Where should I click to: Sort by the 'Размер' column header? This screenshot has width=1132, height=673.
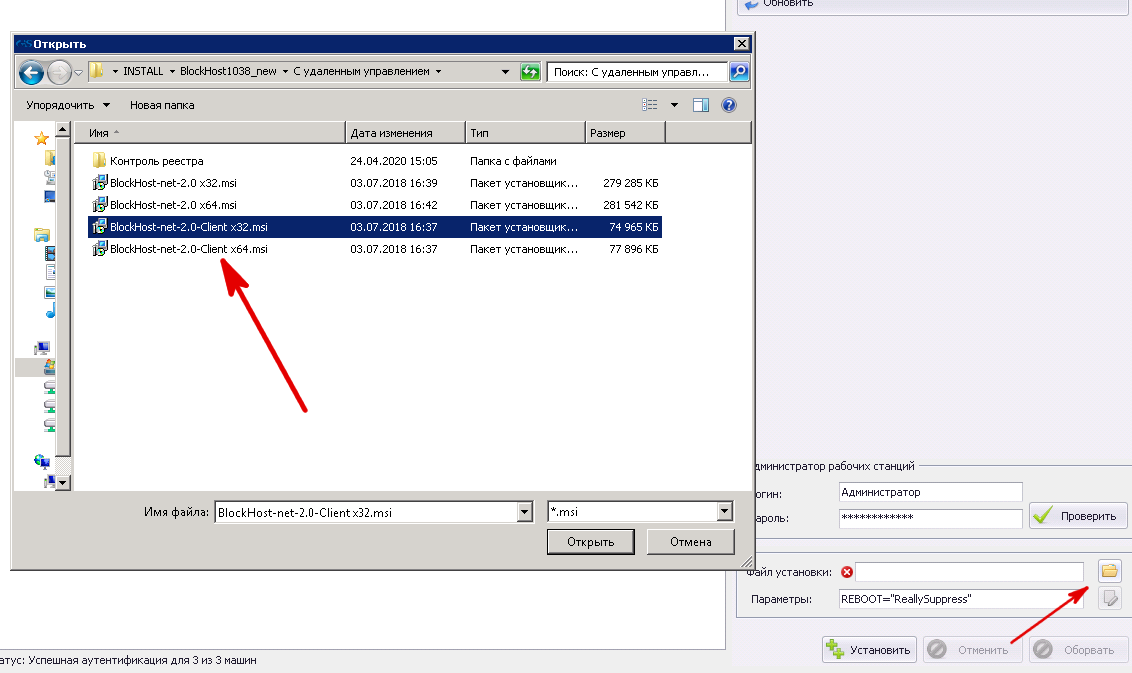pyautogui.click(x=625, y=133)
